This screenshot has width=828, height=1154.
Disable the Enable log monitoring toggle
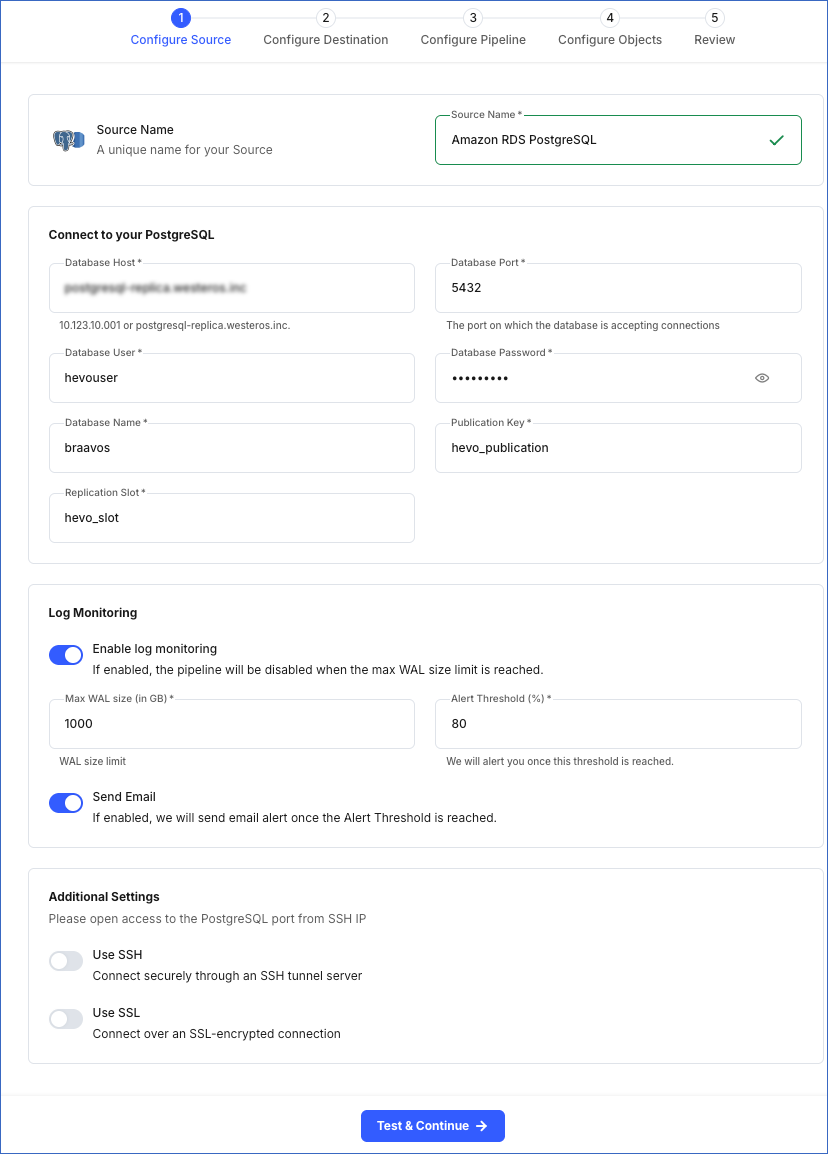pos(66,655)
